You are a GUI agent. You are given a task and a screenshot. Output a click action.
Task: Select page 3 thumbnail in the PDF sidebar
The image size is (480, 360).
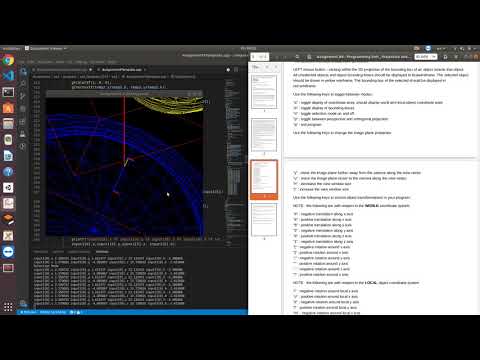(x=264, y=177)
